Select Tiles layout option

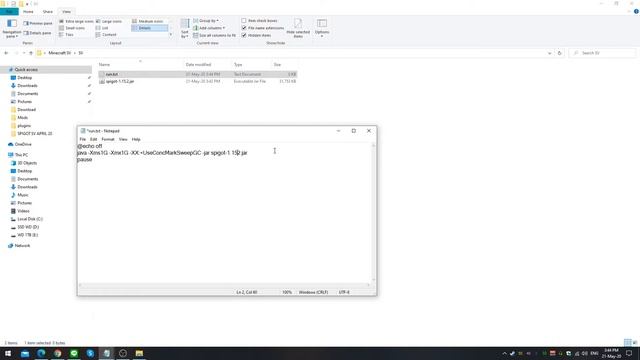coord(67,35)
